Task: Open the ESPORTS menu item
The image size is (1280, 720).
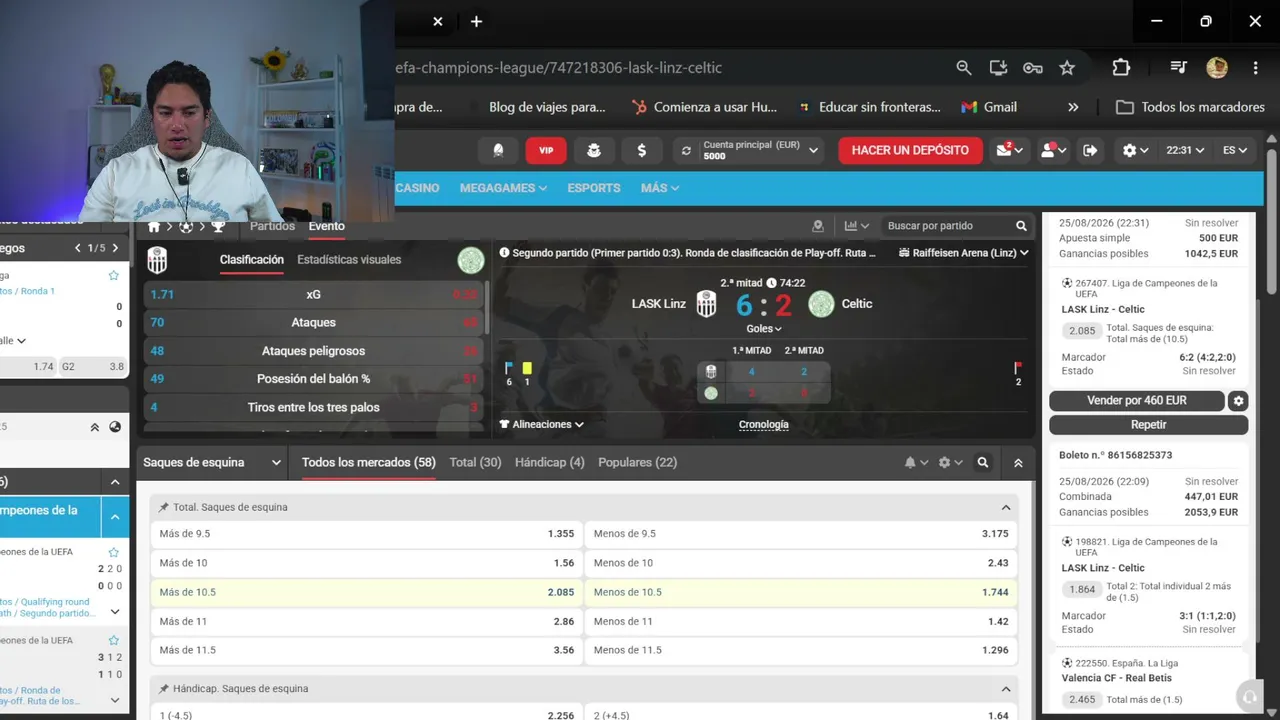Action: [594, 188]
